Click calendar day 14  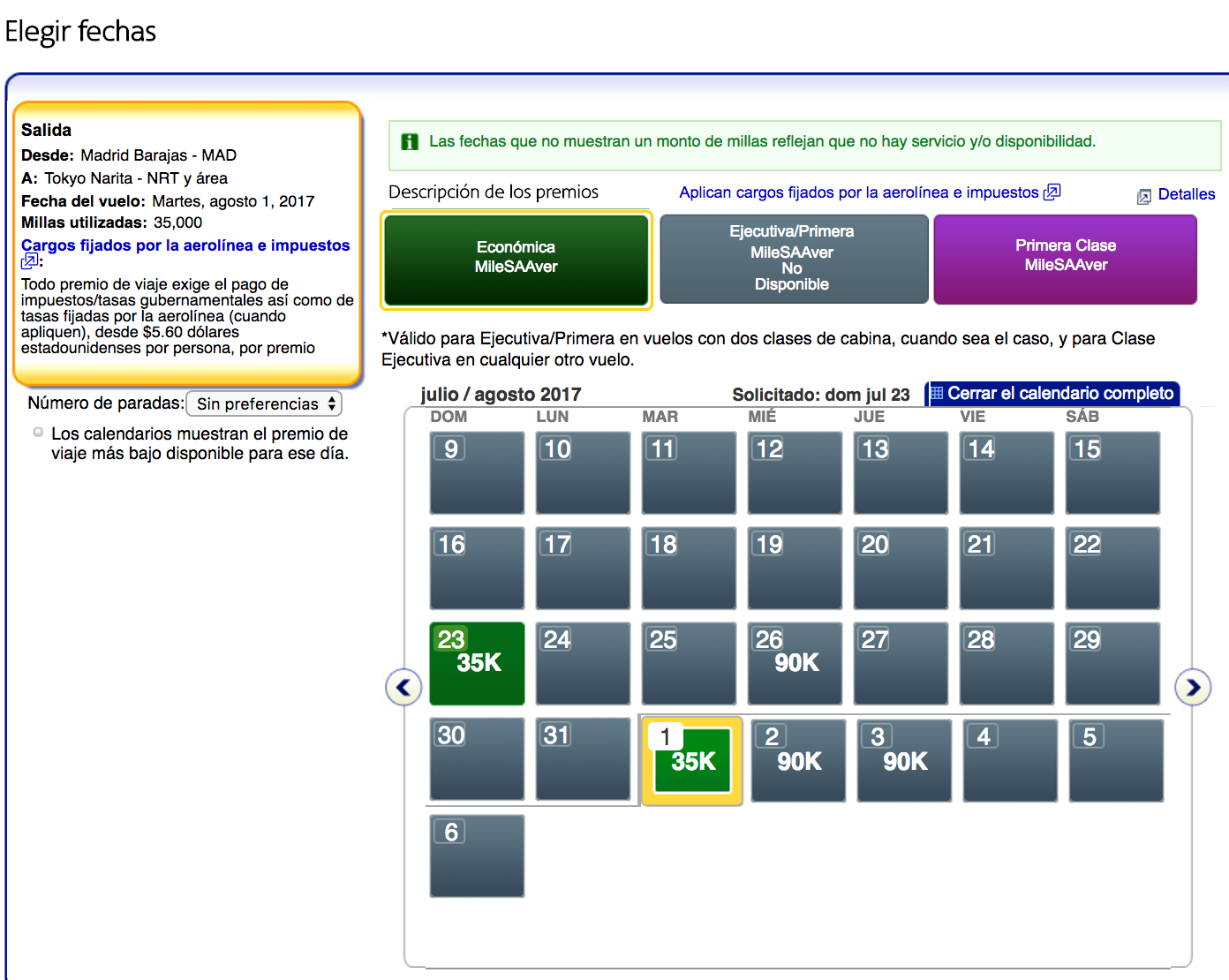click(1007, 472)
